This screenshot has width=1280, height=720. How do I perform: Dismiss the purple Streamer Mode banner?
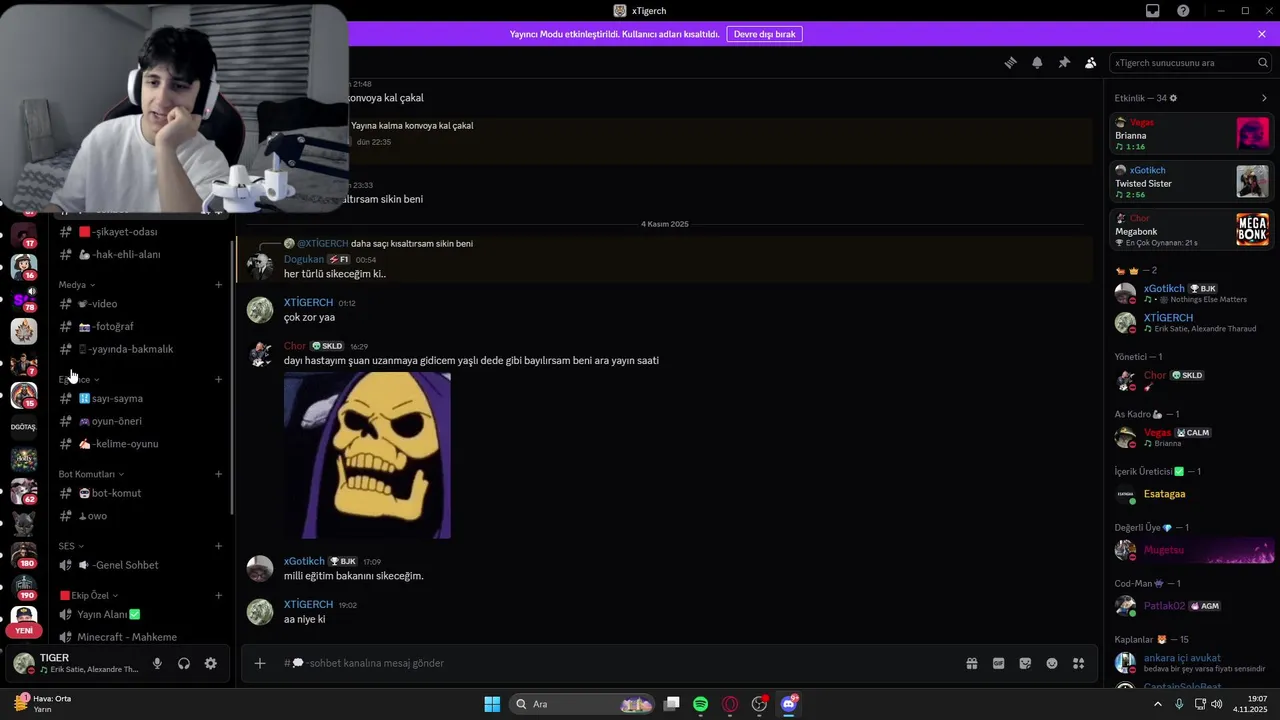[1262, 34]
